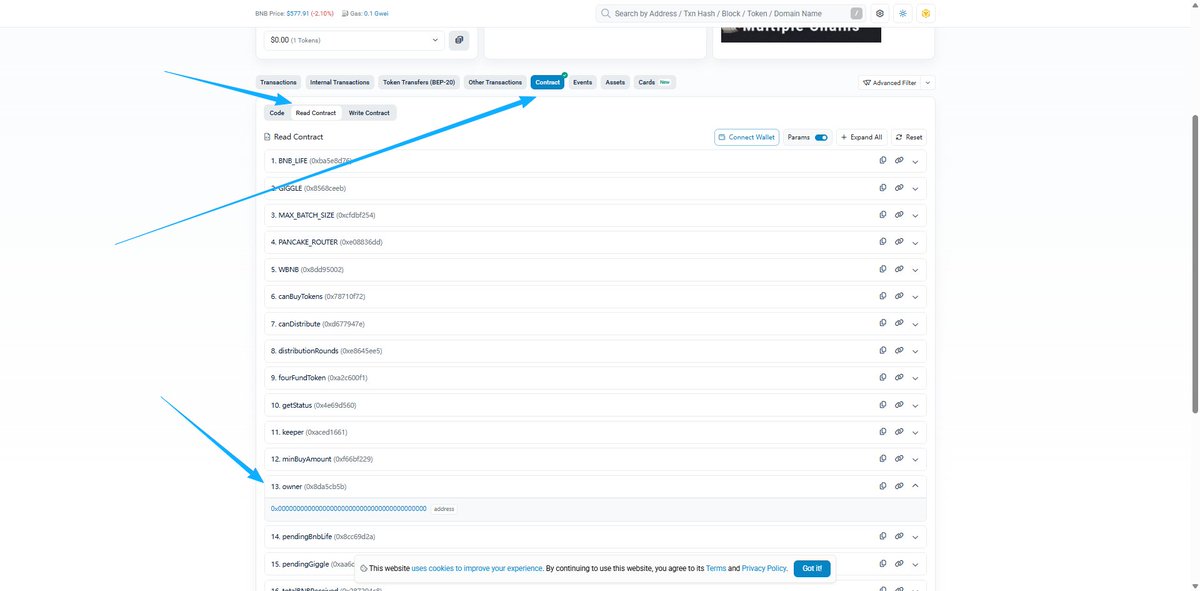Open the Internal Transactions tab
This screenshot has height=591, width=1200.
point(340,82)
